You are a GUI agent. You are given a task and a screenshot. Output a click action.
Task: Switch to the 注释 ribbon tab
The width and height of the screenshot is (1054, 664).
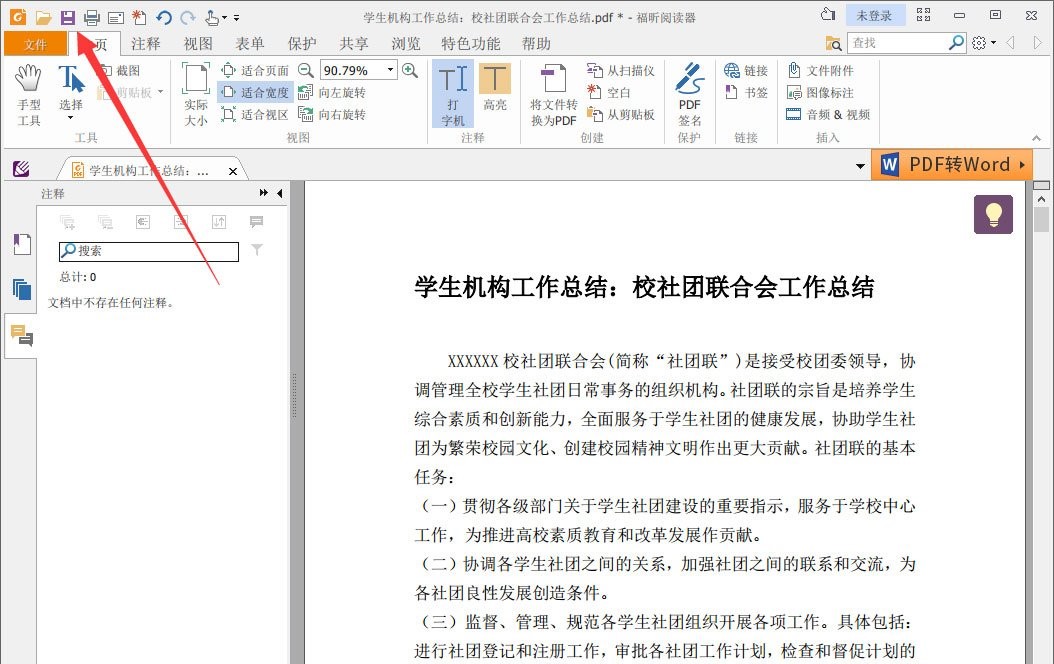[x=146, y=43]
